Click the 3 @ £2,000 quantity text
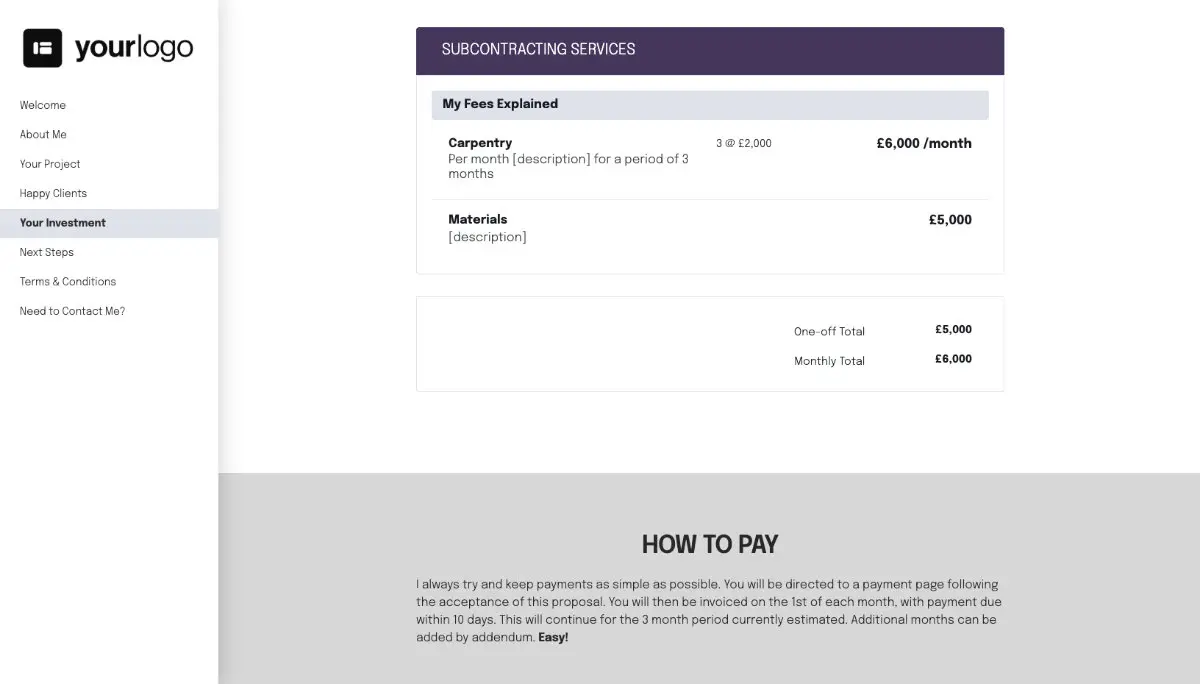This screenshot has height=684, width=1200. (742, 143)
